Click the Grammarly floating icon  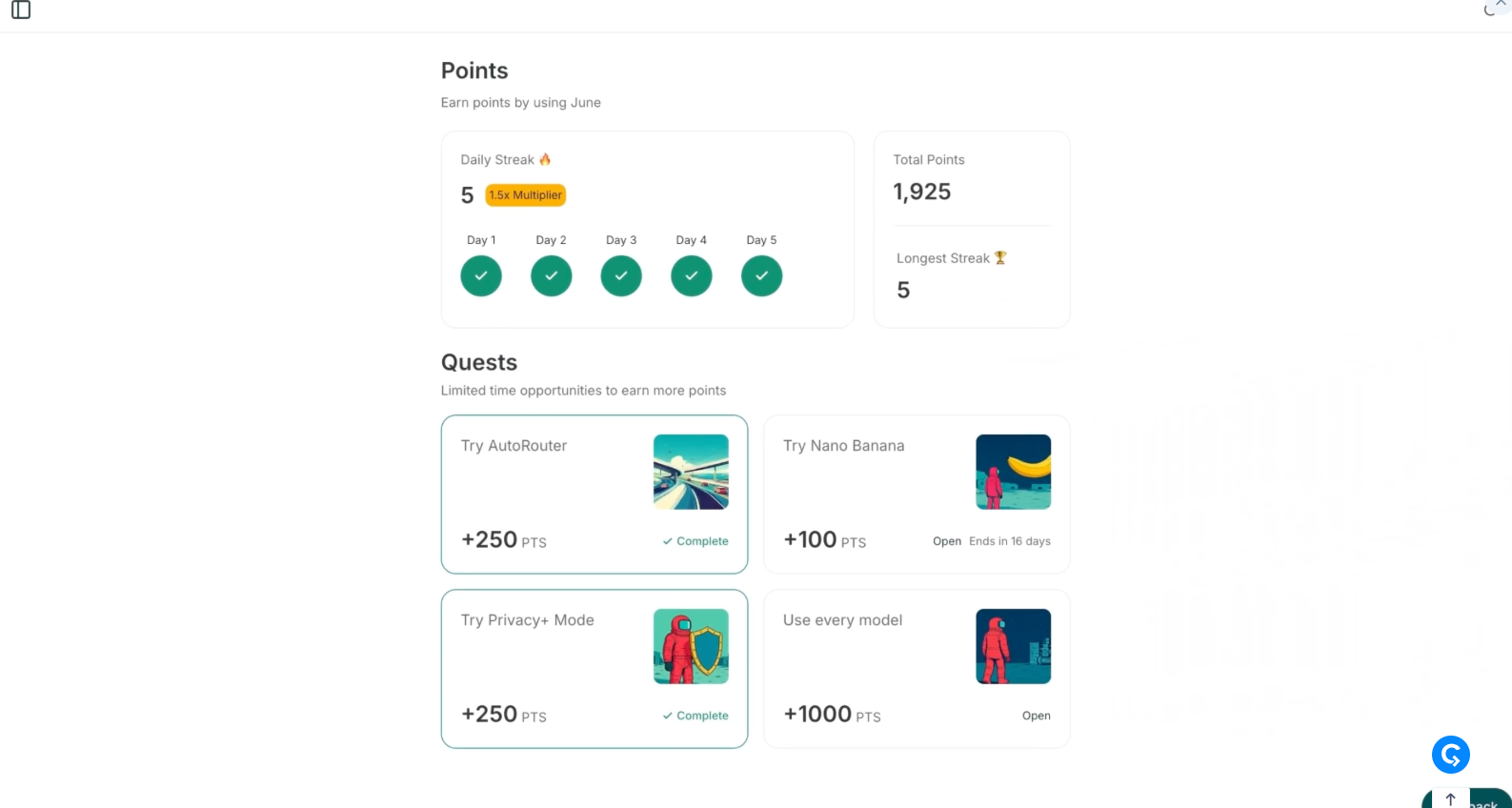[1450, 755]
